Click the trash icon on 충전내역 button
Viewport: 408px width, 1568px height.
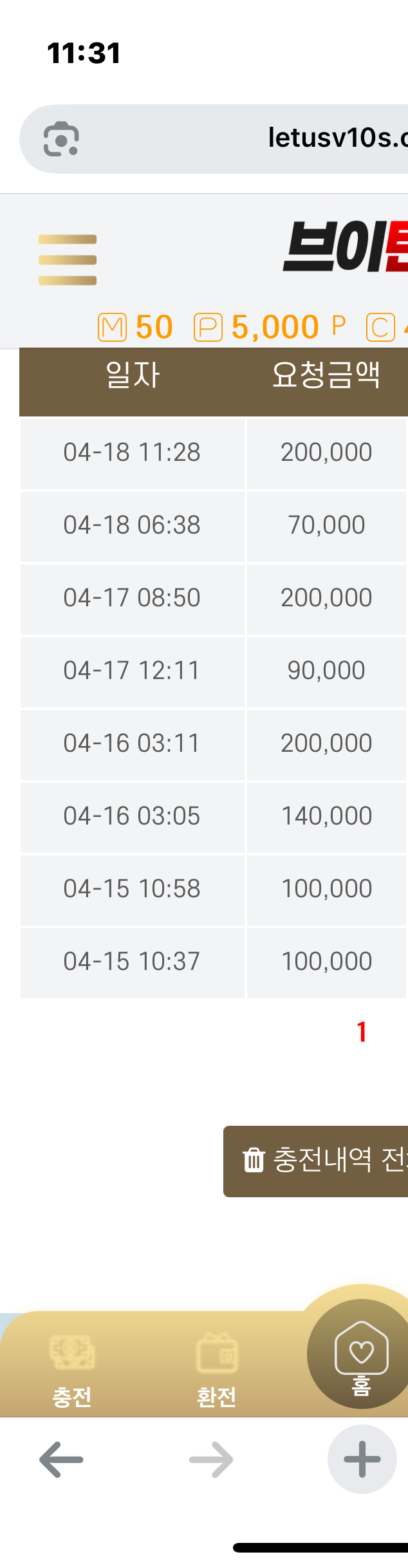pos(254,1160)
